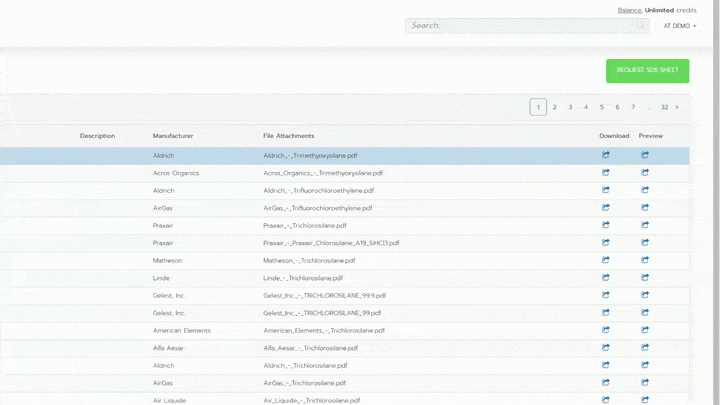Select the American Elements manufacturer cell

pyautogui.click(x=181, y=331)
